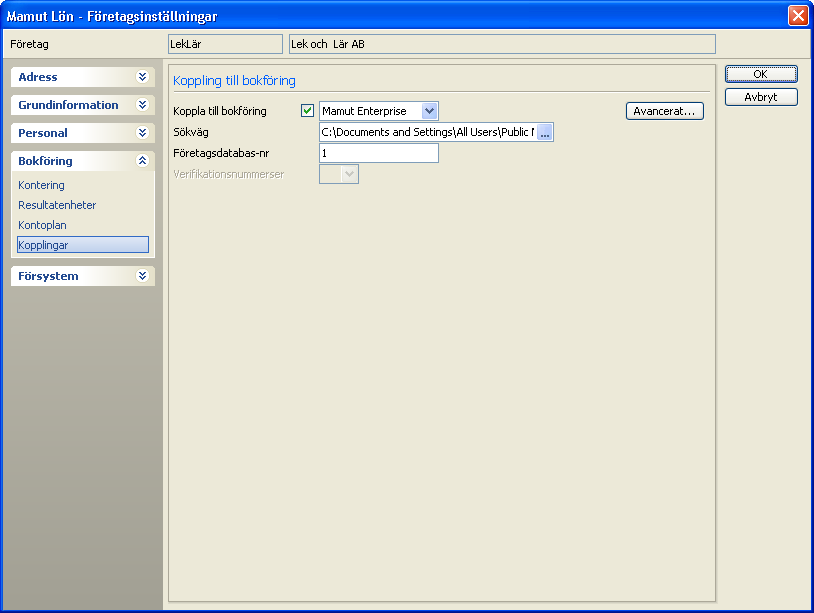This screenshot has height=613, width=814.
Task: Browse for the Sökväg path
Action: pos(545,132)
